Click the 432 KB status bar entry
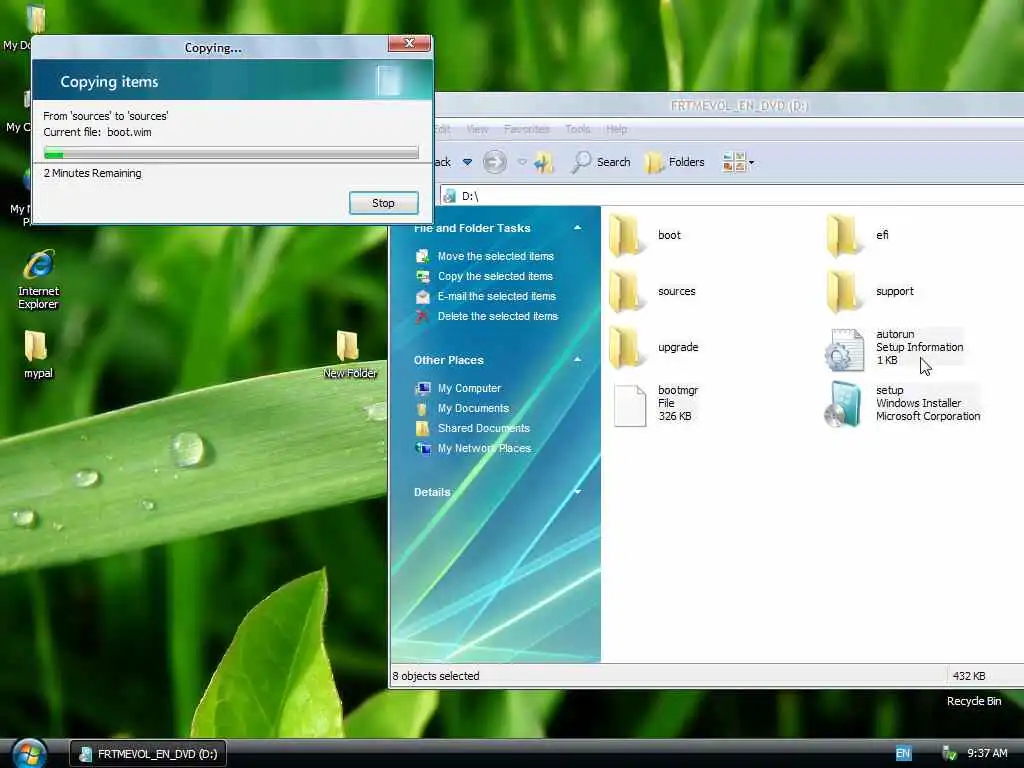Screen dimensions: 1024x768 coord(968,676)
